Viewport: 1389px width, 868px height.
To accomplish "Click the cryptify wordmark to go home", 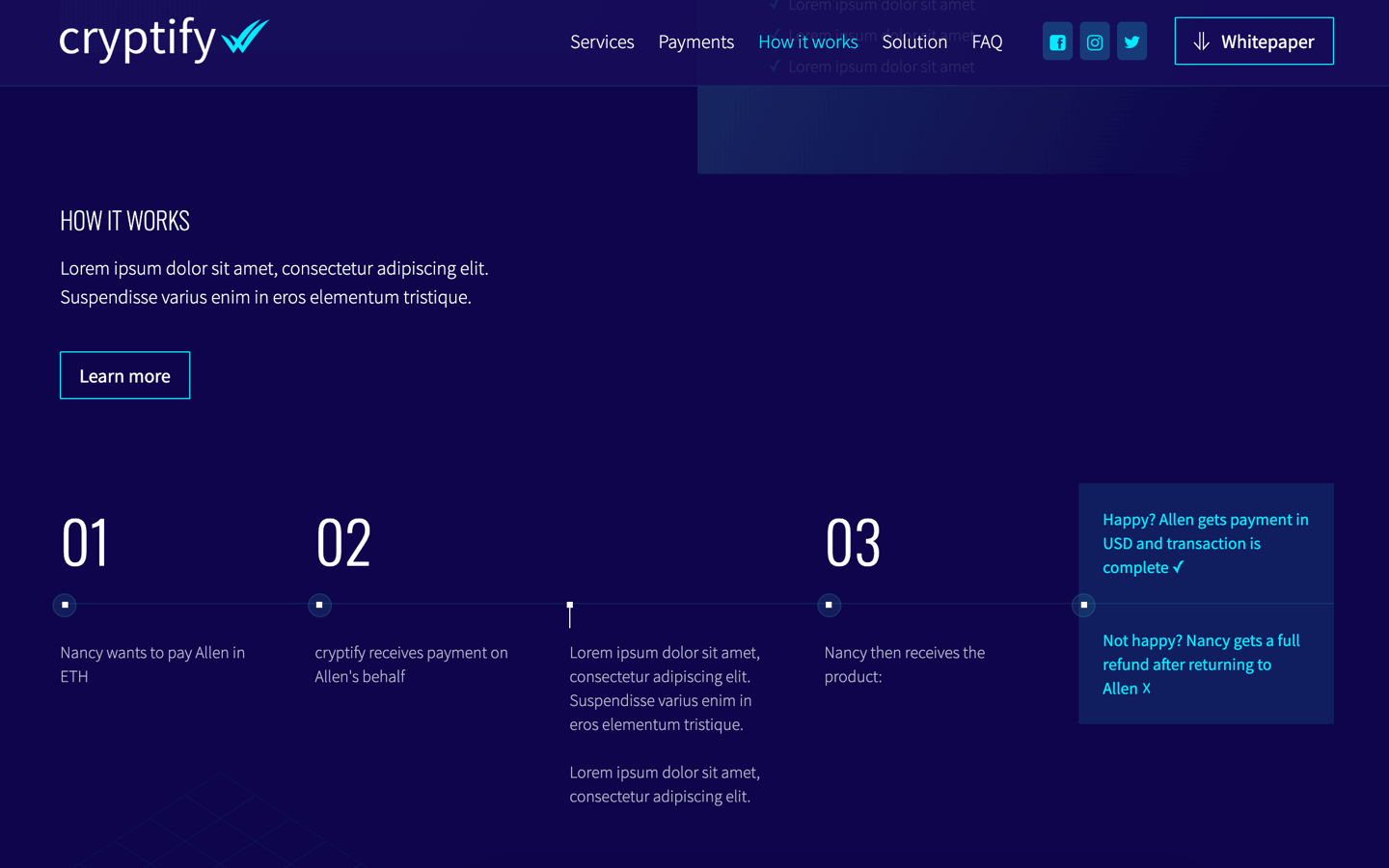I will [135, 41].
